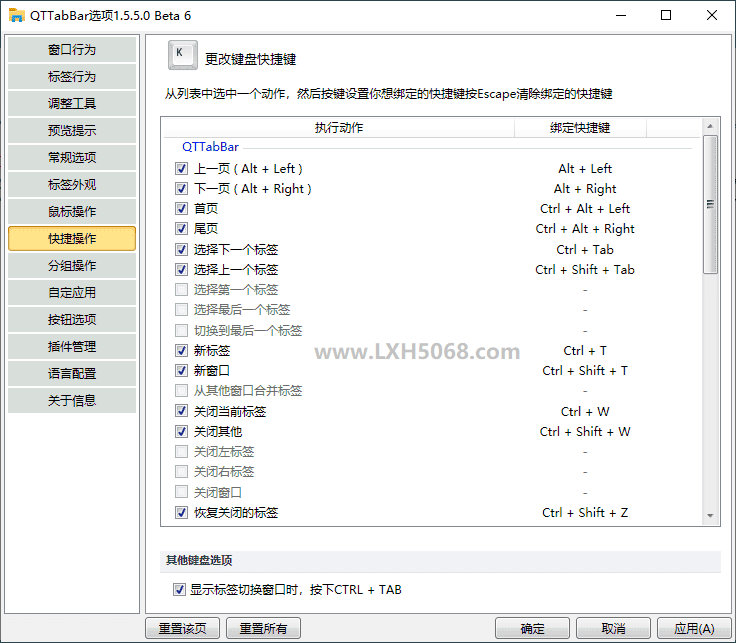Toggle 恢复关闭的标签 checkbox
The width and height of the screenshot is (736, 643).
(181, 513)
